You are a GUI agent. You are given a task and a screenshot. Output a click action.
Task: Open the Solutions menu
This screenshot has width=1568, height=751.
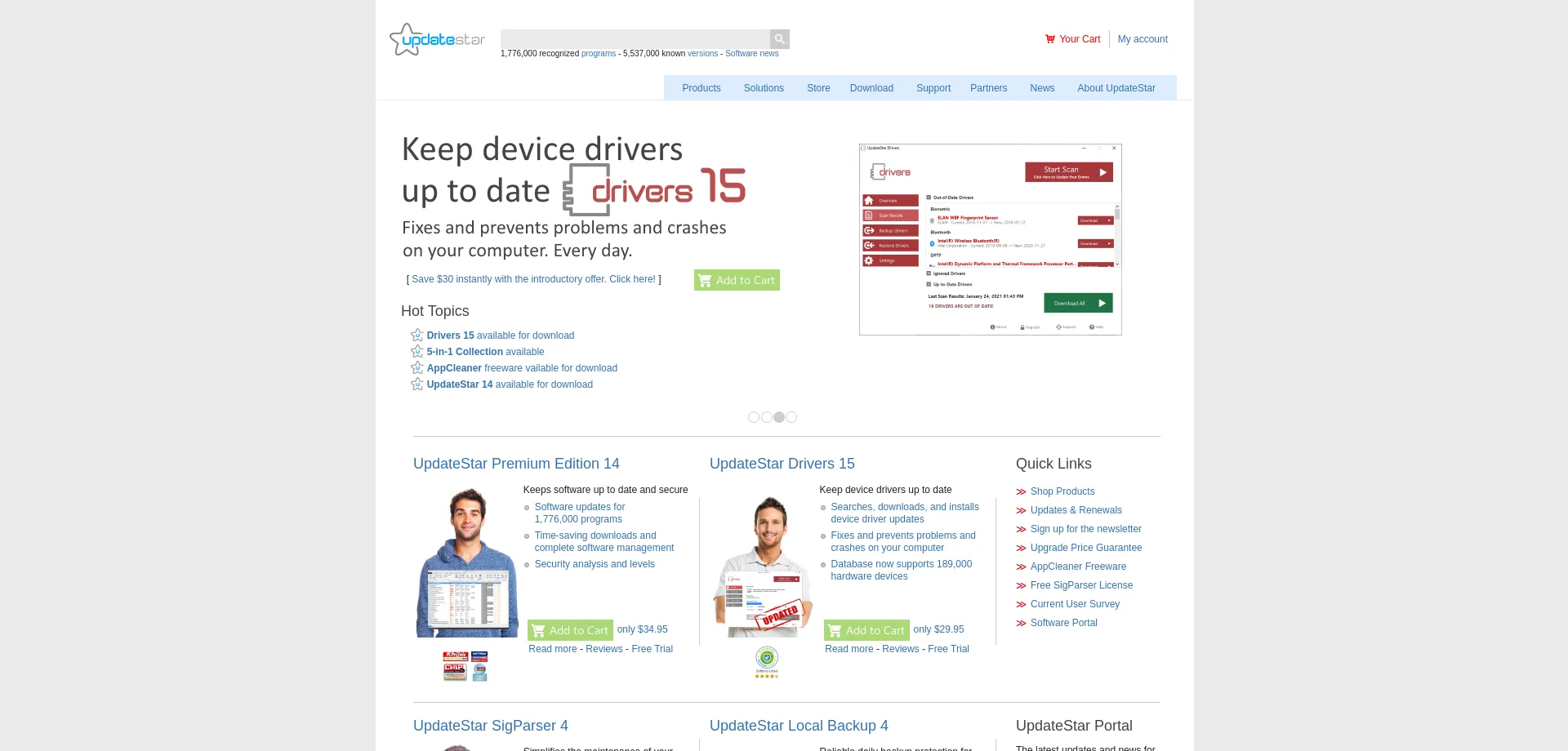(764, 88)
